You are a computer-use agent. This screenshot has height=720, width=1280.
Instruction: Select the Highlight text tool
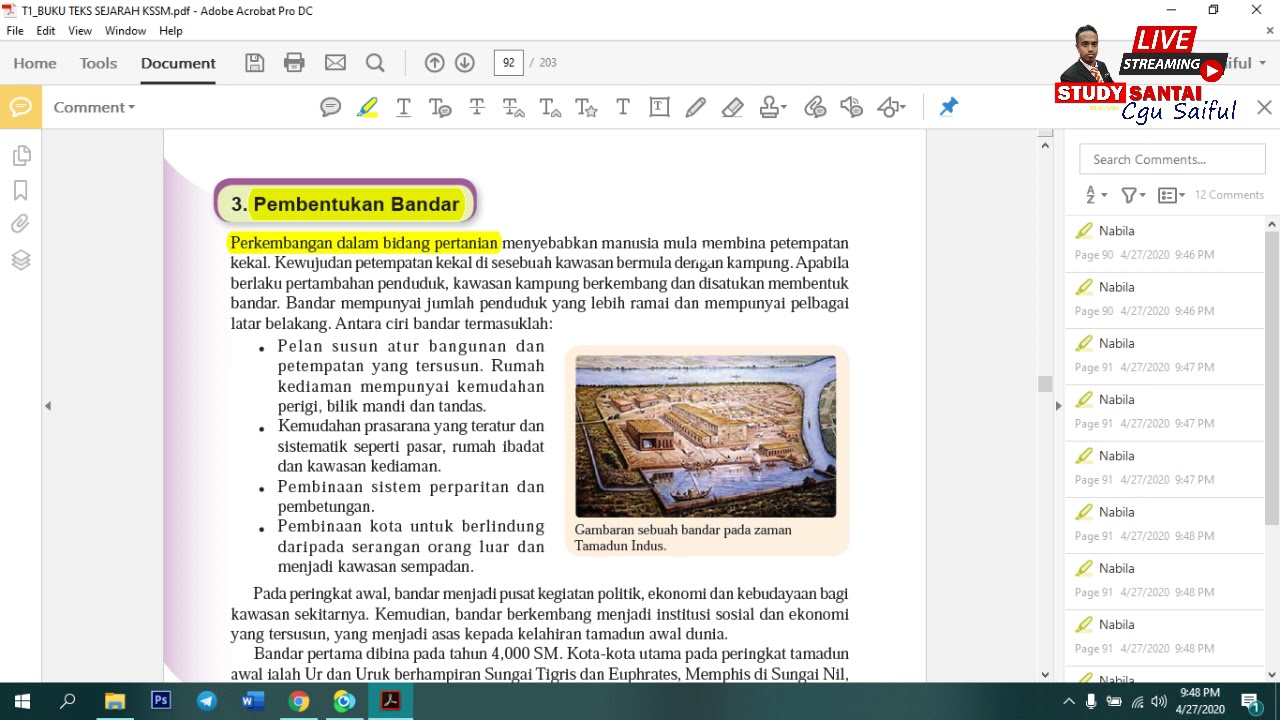pos(367,107)
